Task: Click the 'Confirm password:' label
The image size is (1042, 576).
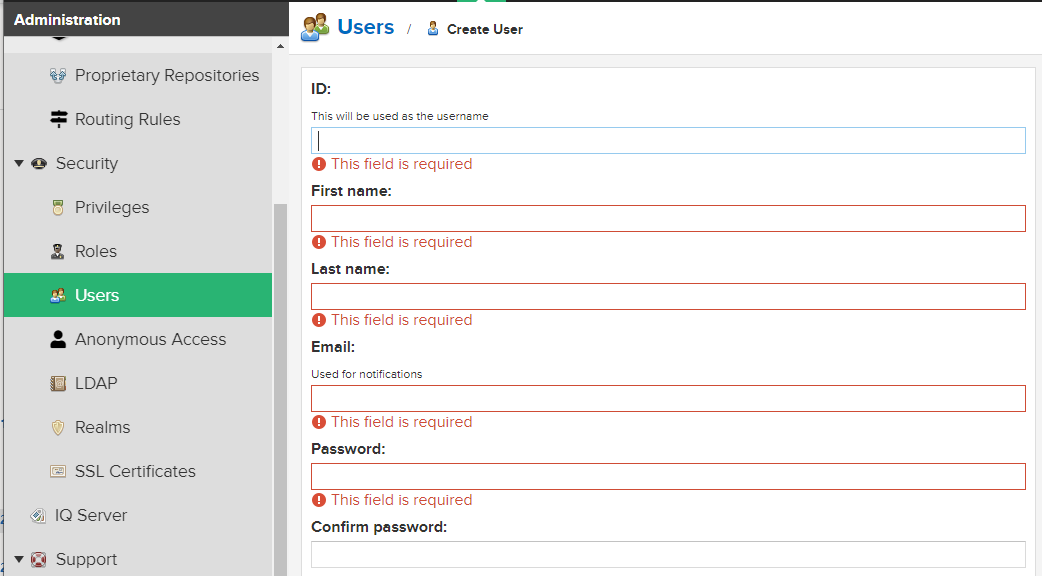Action: pos(379,527)
